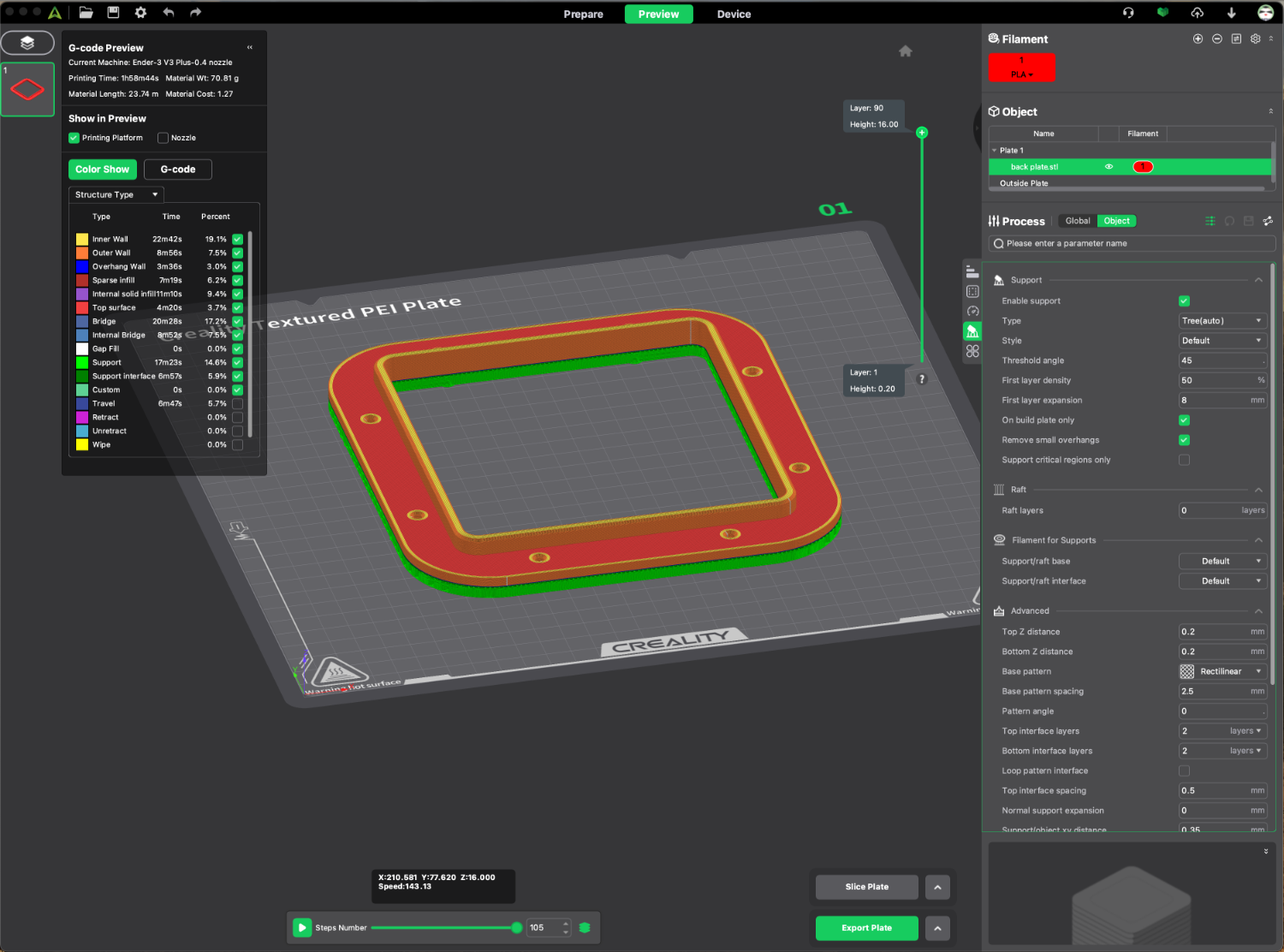1284x952 pixels.
Task: Remove a filament with the minus icon
Action: [1217, 39]
